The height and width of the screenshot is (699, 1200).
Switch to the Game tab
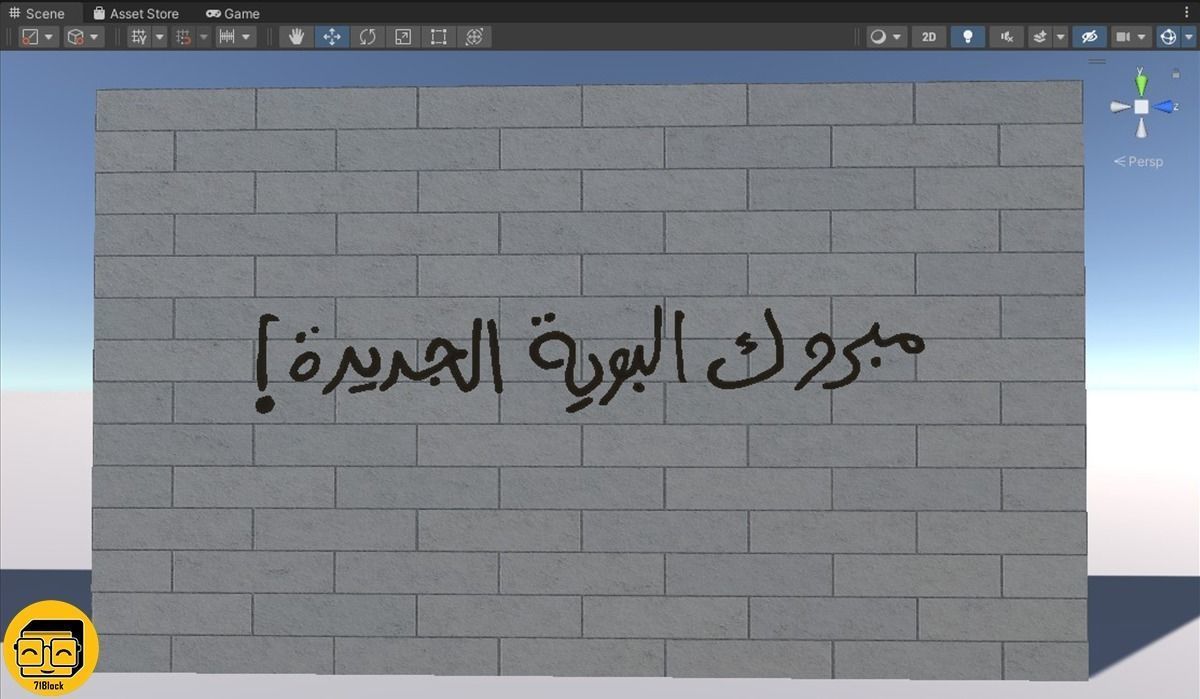(x=233, y=14)
